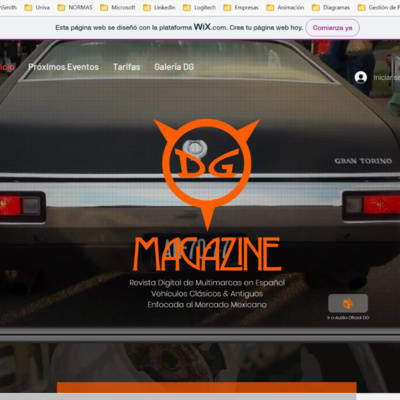Open the Diagramas bookmarks folder
This screenshot has height=400, width=400.
[x=331, y=7]
